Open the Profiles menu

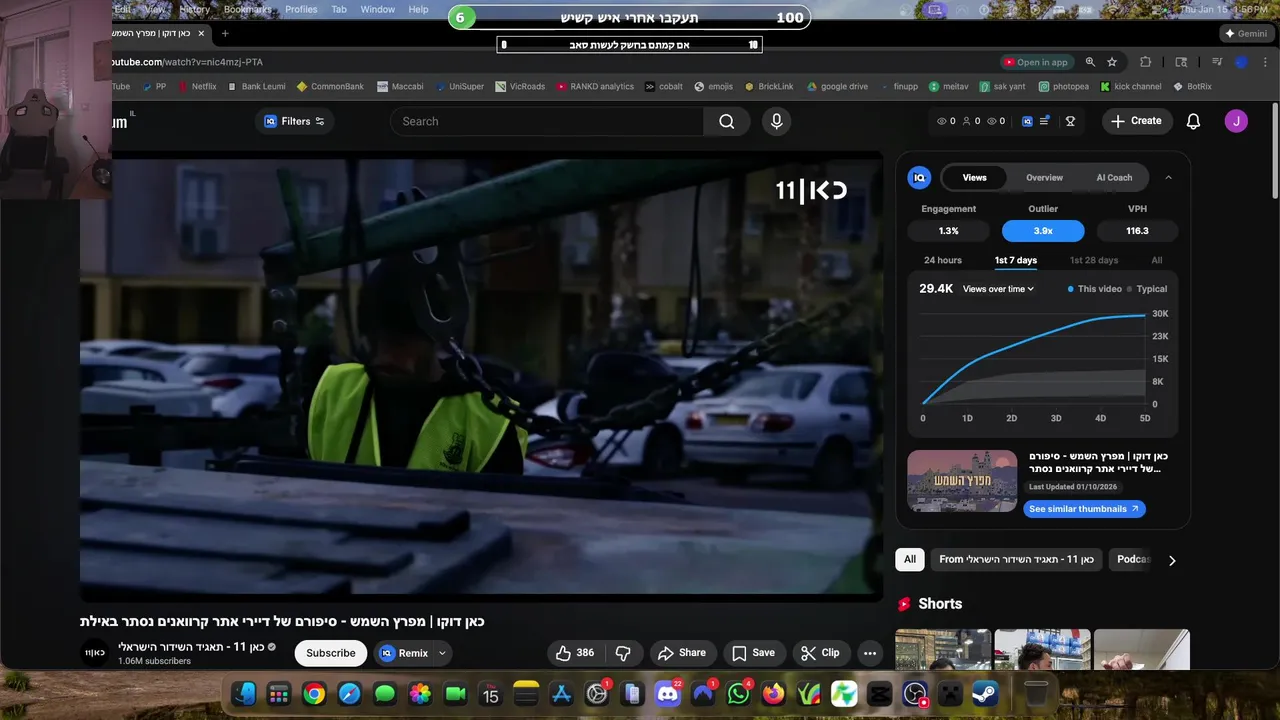301,9
